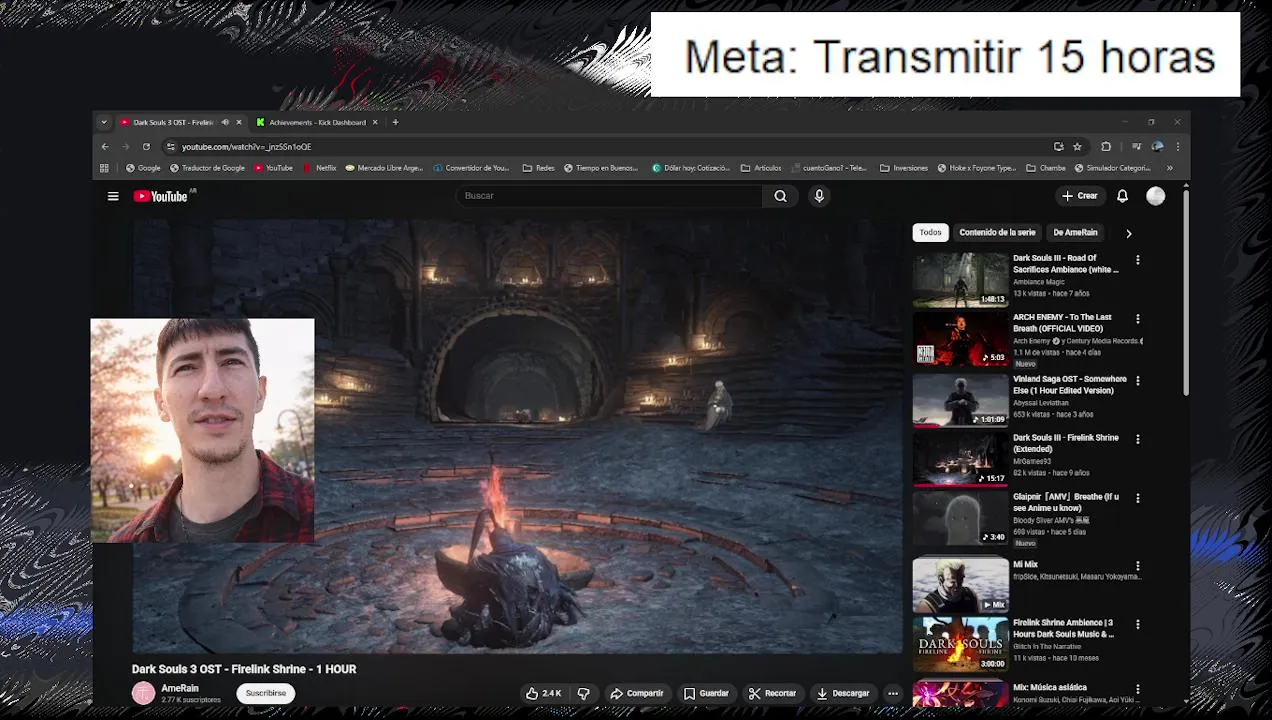The image size is (1272, 720).
Task: Open the Redes bookmarks folder
Action: tap(538, 168)
